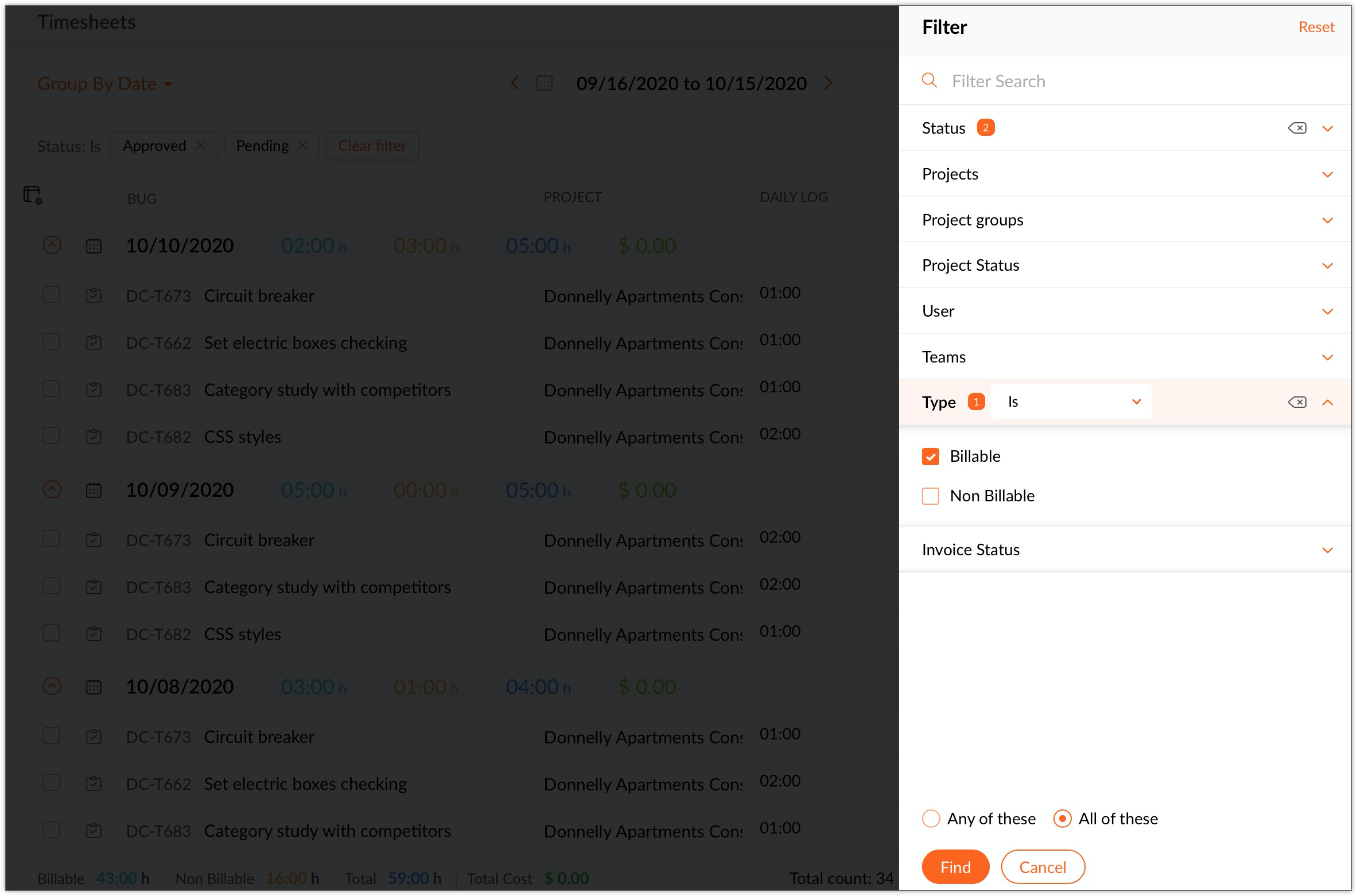
Task: Uncheck the Billable checkbox
Action: click(x=930, y=457)
